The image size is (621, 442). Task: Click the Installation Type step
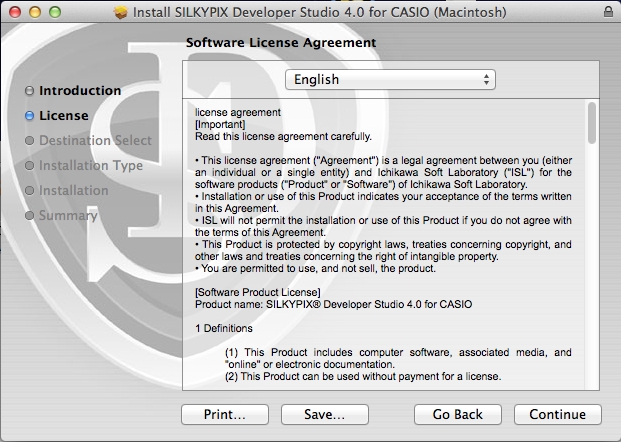point(91,166)
